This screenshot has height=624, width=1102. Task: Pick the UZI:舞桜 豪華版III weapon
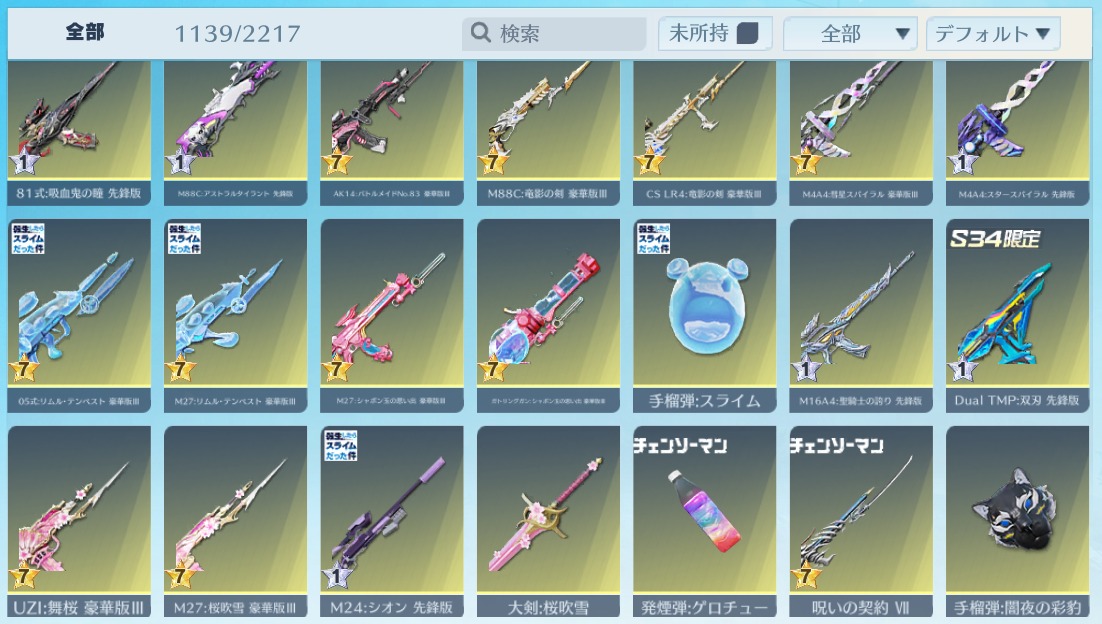(x=79, y=521)
